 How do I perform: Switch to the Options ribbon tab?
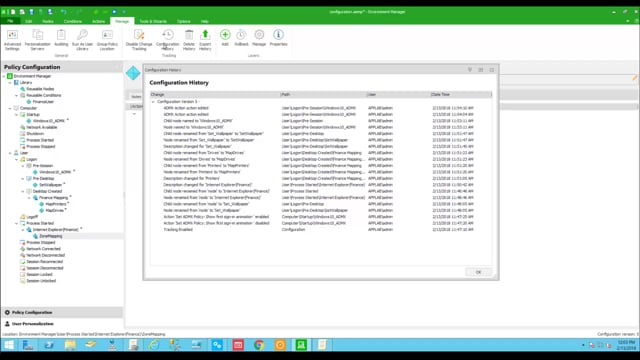[x=184, y=21]
